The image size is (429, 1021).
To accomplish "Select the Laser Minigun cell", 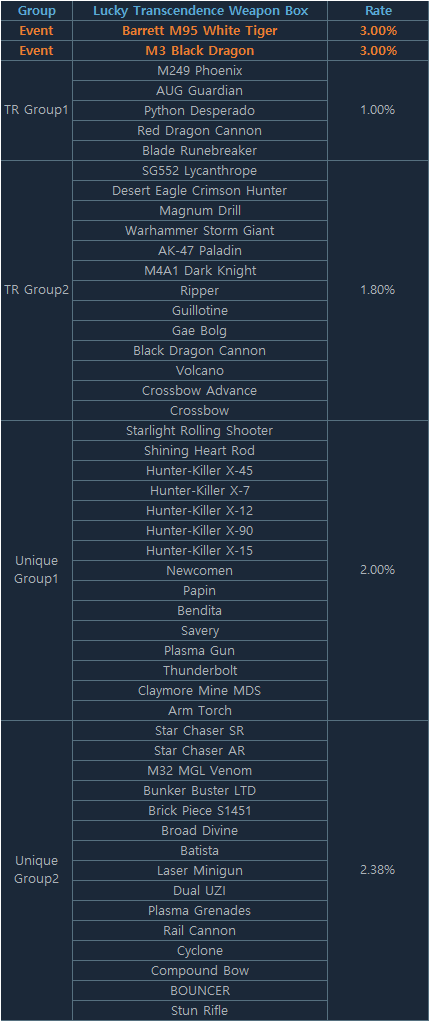I will 199,871.
